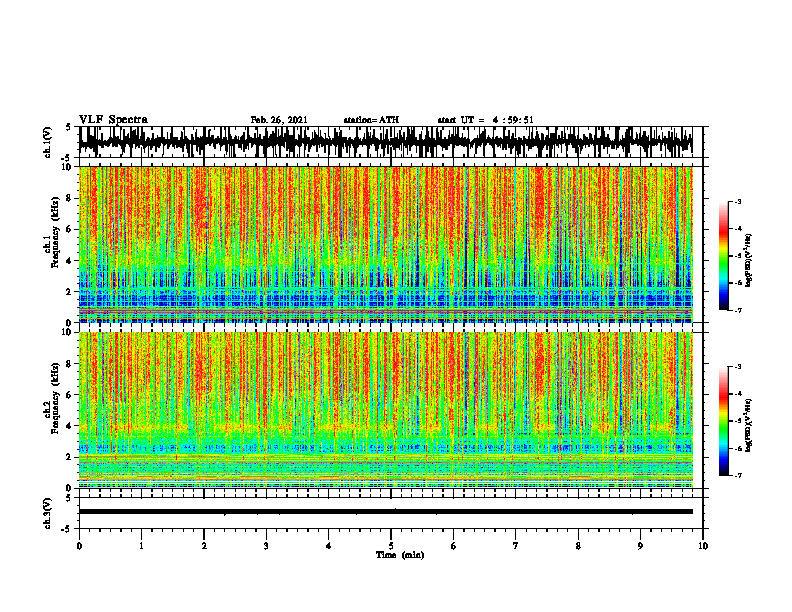The height and width of the screenshot is (612, 792).
Task: Click the "-5" label on ch.1 color scale
Action: pos(738,256)
